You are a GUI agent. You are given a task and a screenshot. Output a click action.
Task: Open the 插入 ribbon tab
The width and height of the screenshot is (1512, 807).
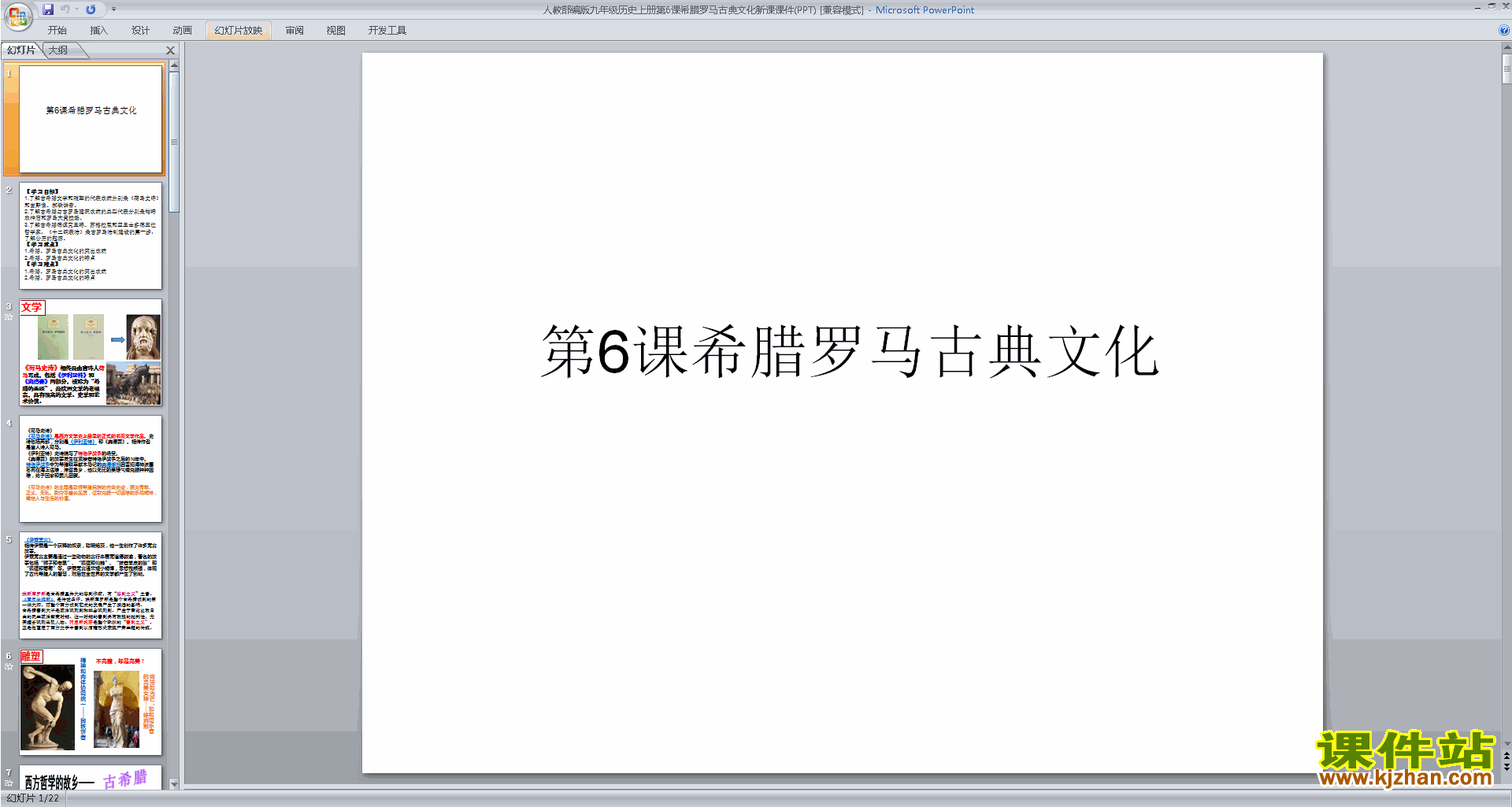(98, 31)
